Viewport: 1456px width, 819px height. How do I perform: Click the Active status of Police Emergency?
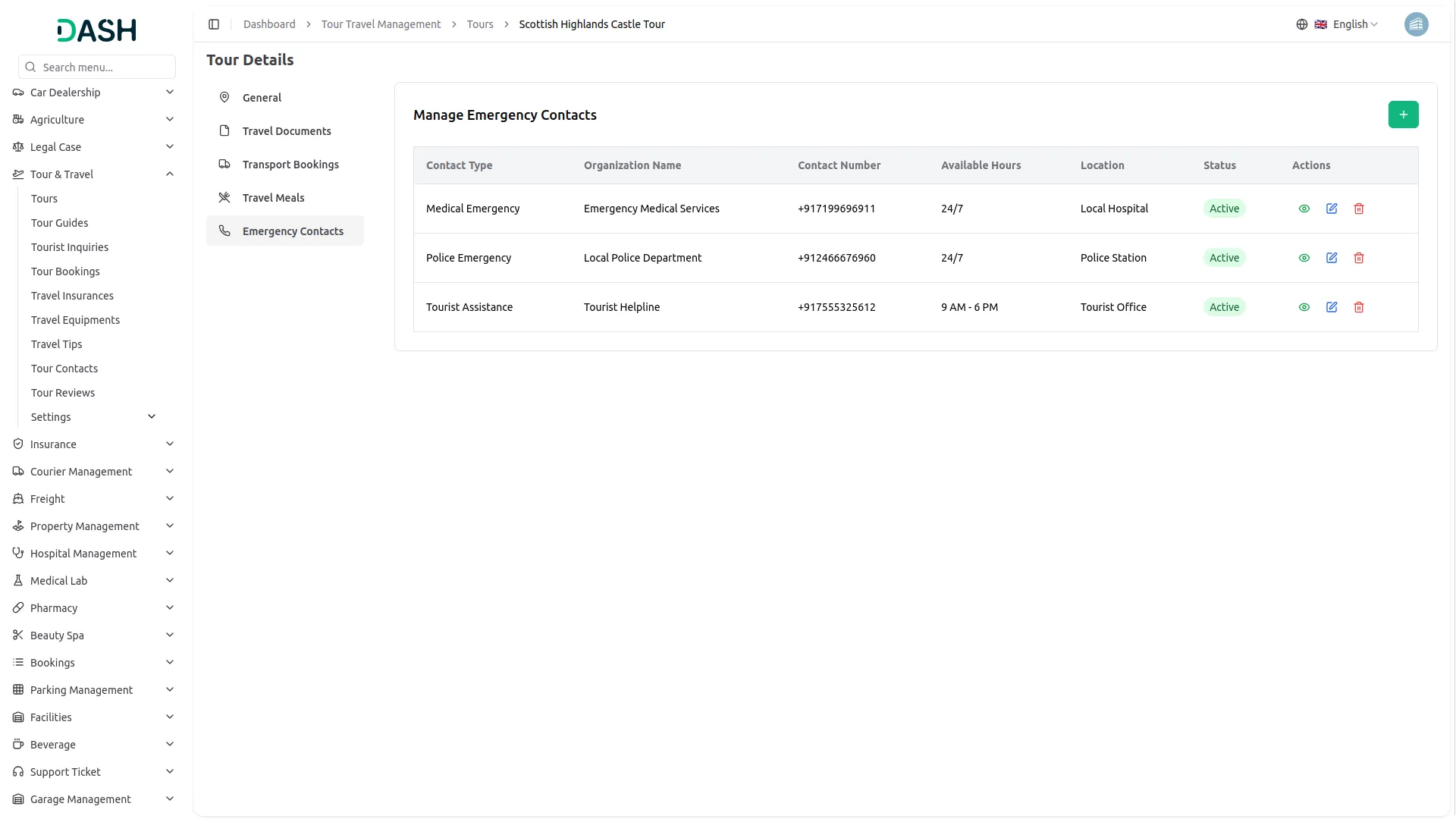click(1224, 258)
